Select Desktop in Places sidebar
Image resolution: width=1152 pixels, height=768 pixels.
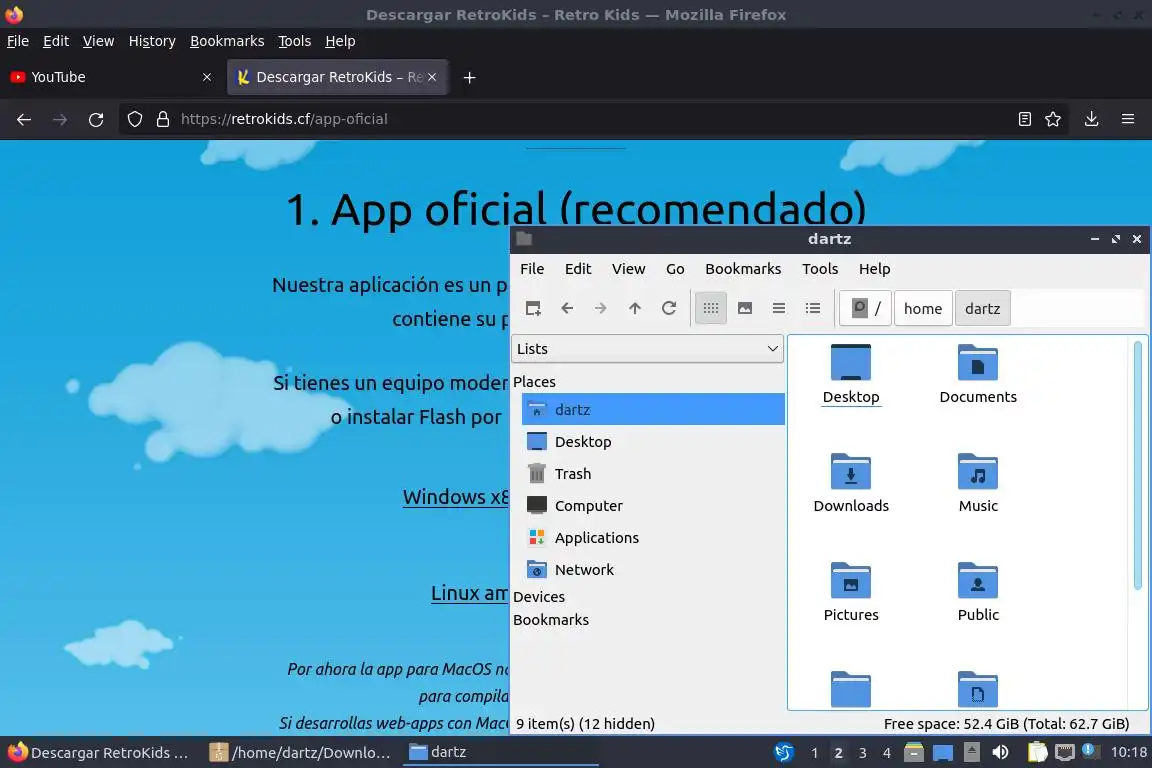pos(652,442)
